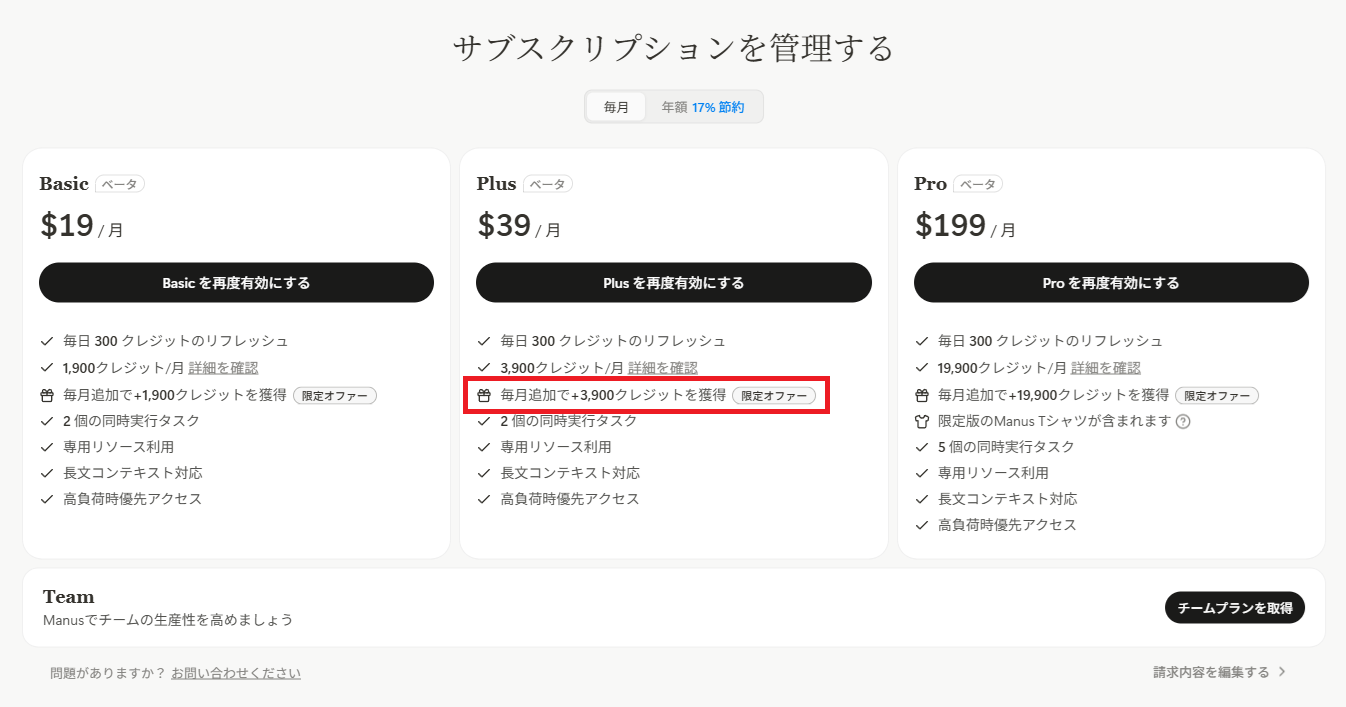
Task: Open 詳細を確認 link in Plus plan
Action: (663, 368)
